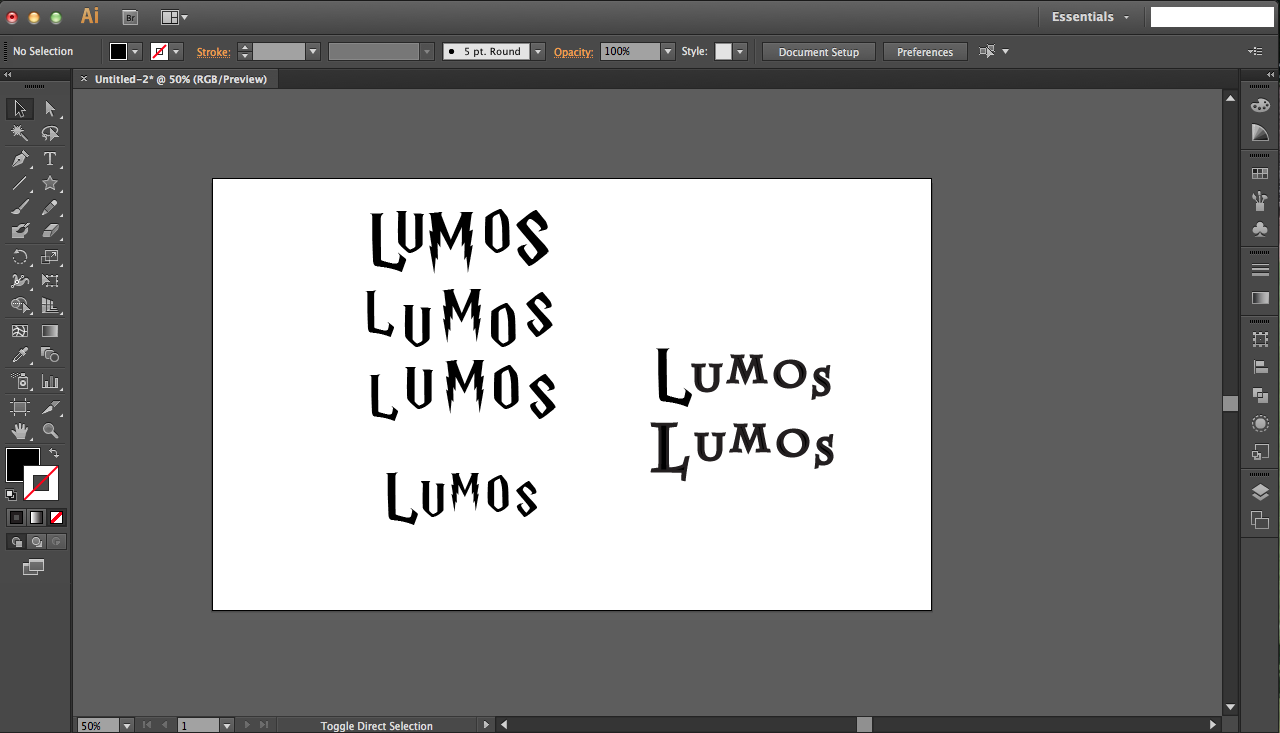Select the Pen tool
The width and height of the screenshot is (1280, 733).
coord(20,159)
